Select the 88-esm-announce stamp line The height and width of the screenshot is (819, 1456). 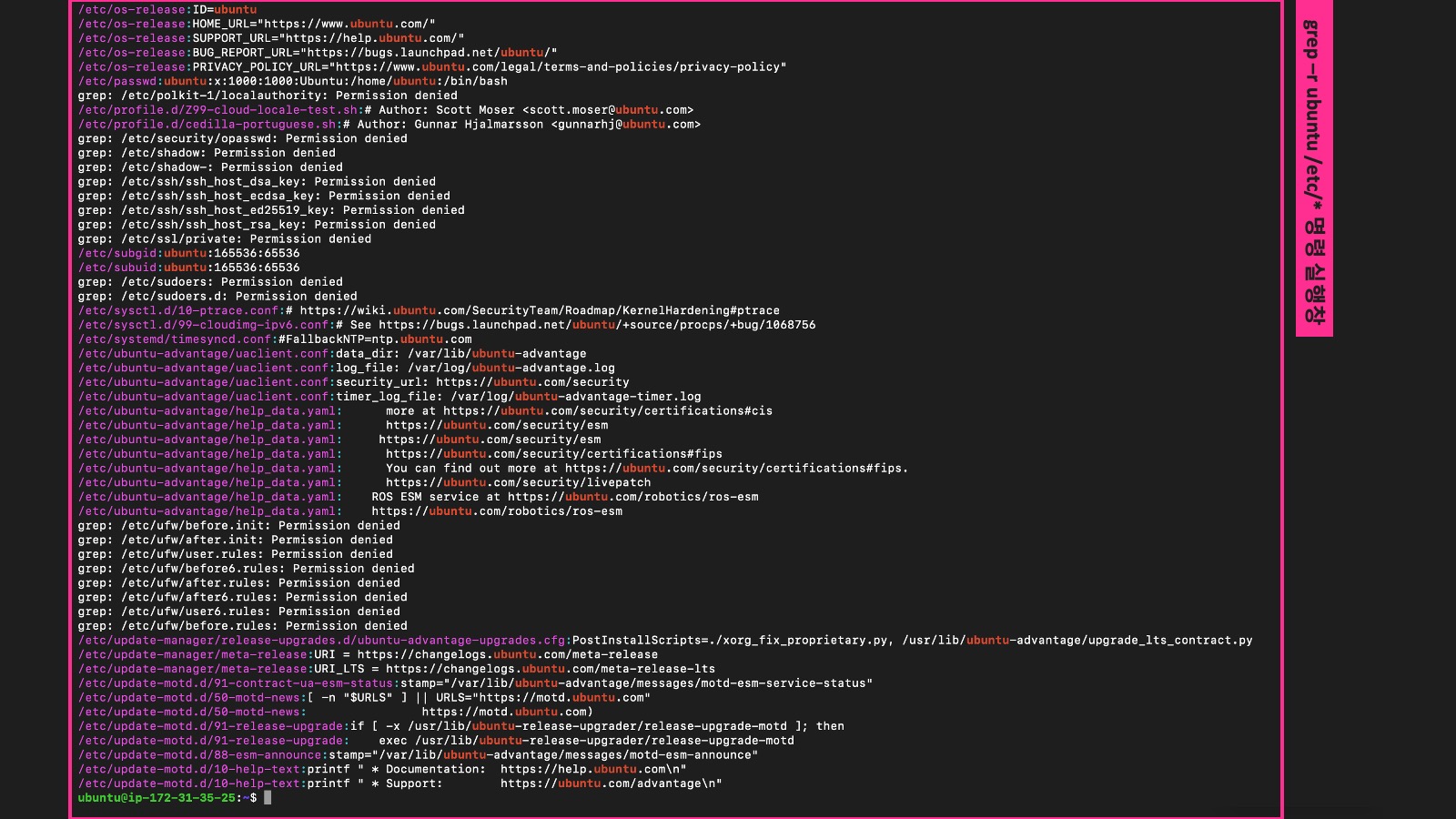pyautogui.click(x=419, y=755)
